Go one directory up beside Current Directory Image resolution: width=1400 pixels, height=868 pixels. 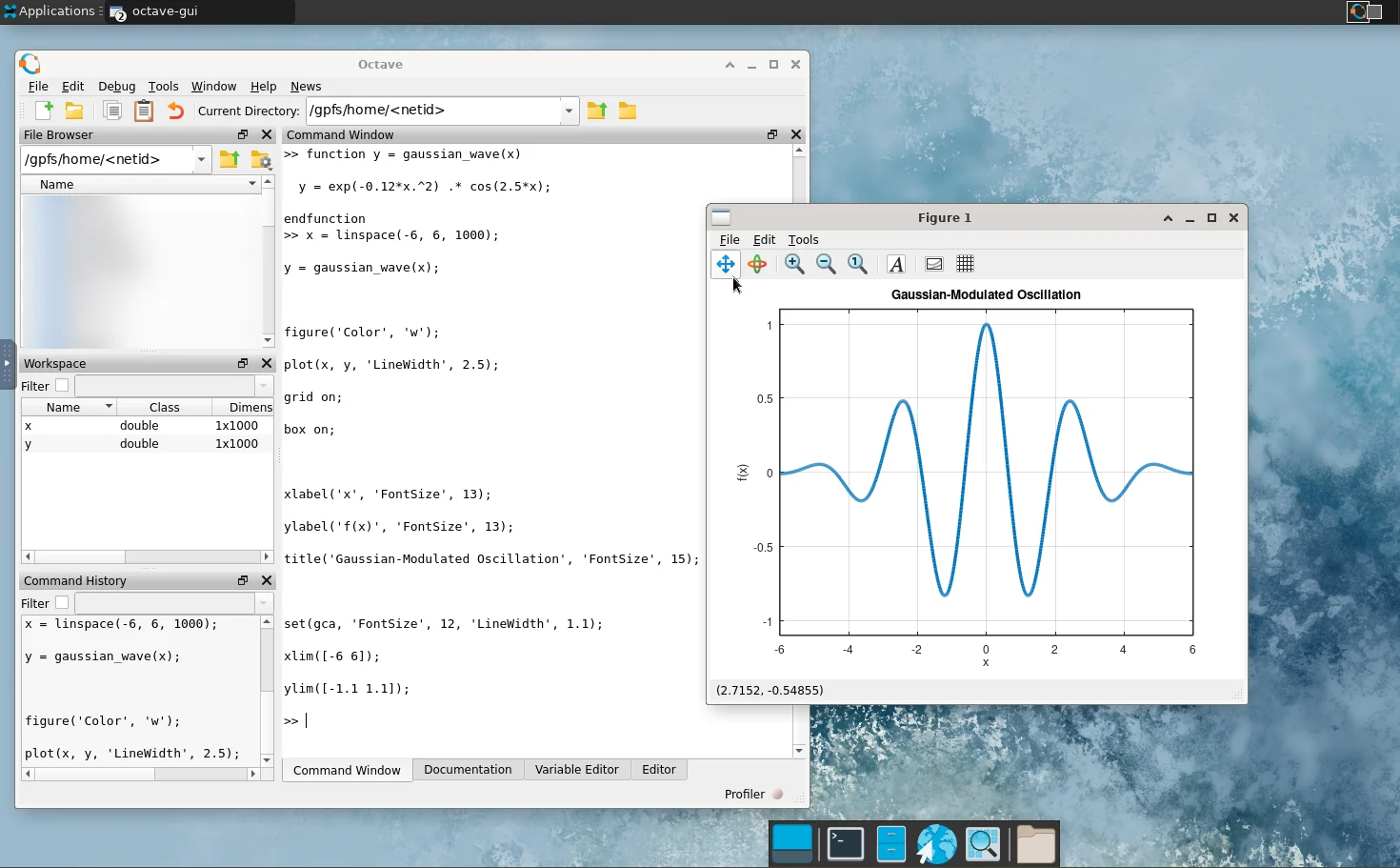597,111
